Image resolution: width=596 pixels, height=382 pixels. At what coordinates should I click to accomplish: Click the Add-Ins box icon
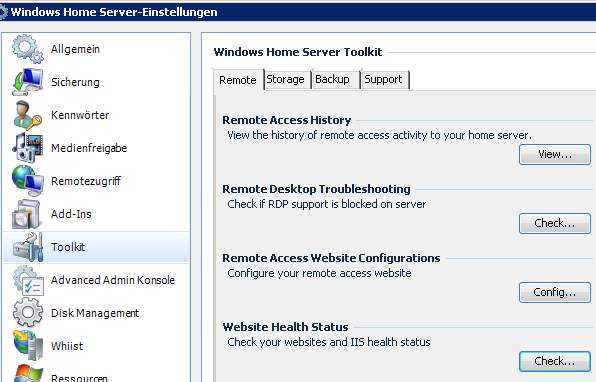(x=26, y=214)
